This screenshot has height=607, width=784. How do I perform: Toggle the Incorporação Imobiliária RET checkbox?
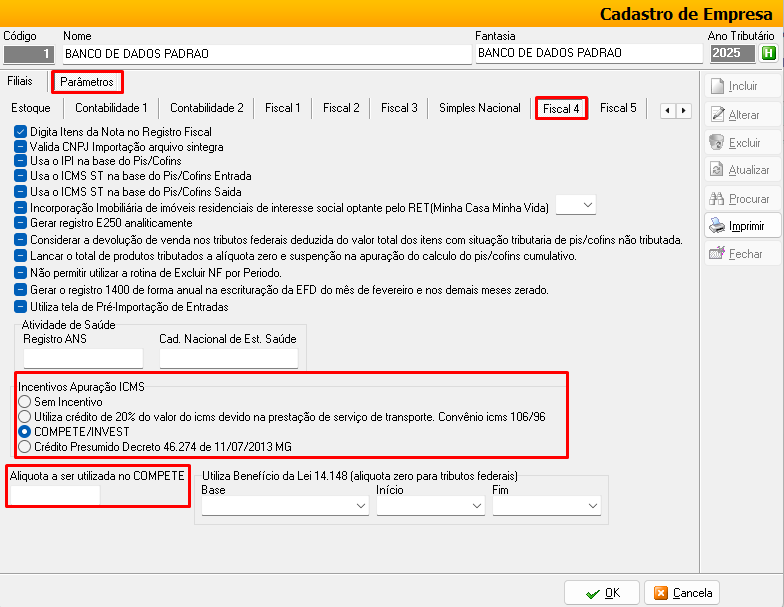click(x=20, y=208)
